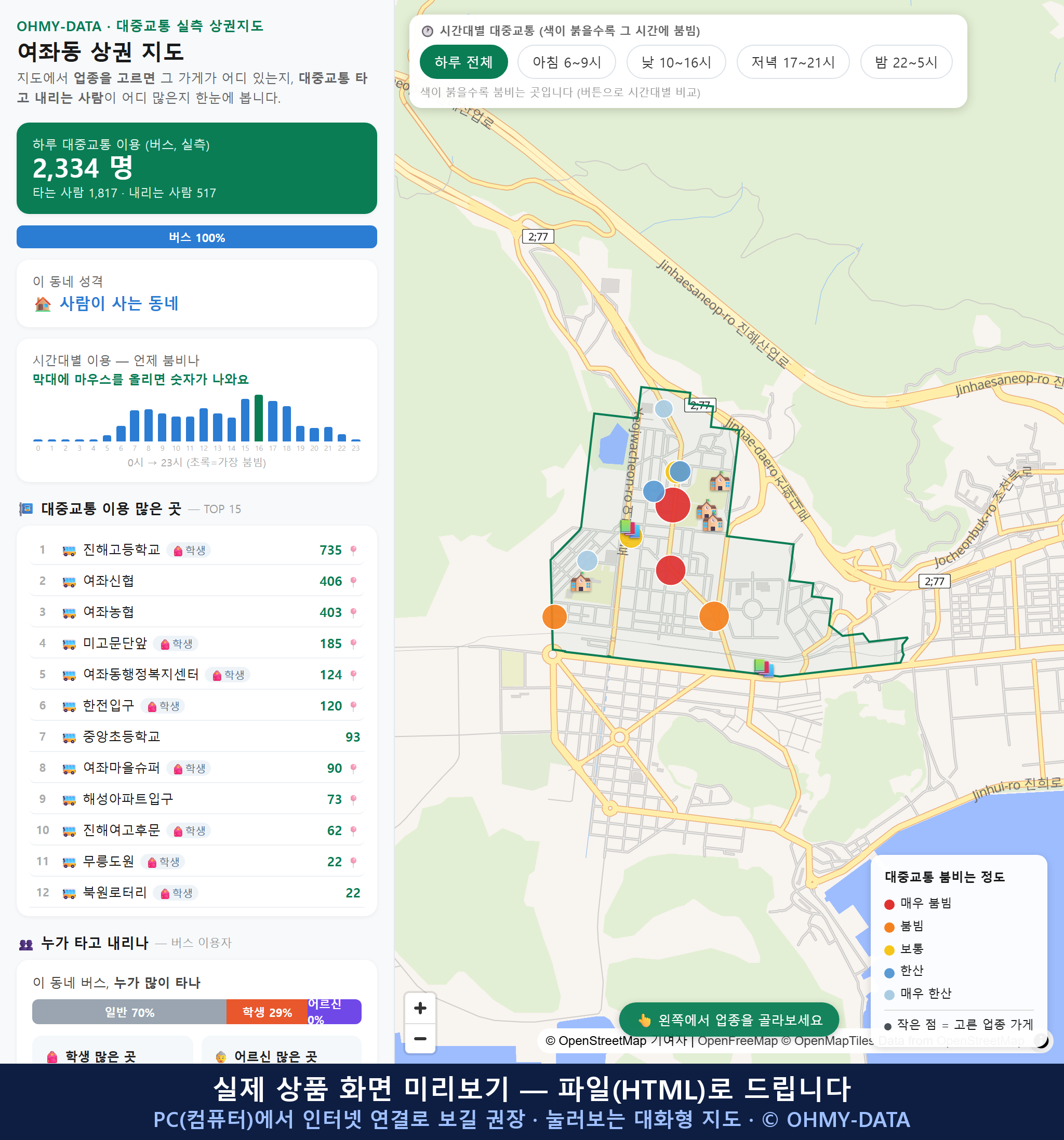Open the 어르신 많은 곳 card

point(282,1051)
